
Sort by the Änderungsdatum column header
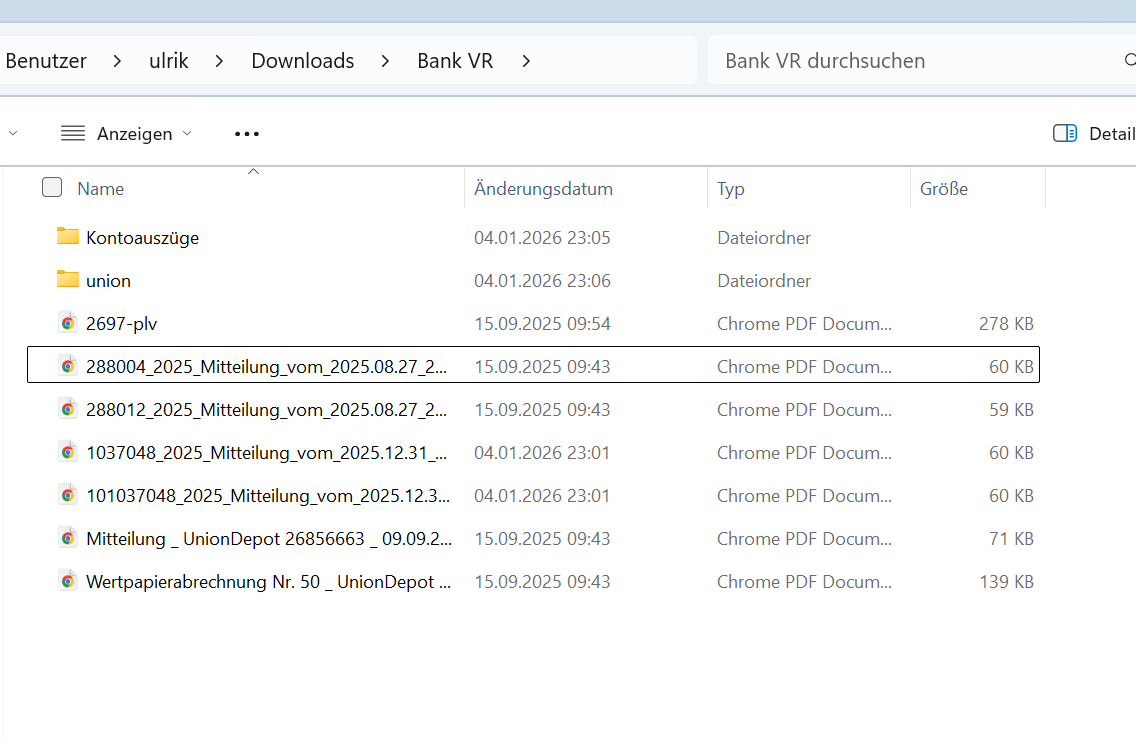click(543, 188)
